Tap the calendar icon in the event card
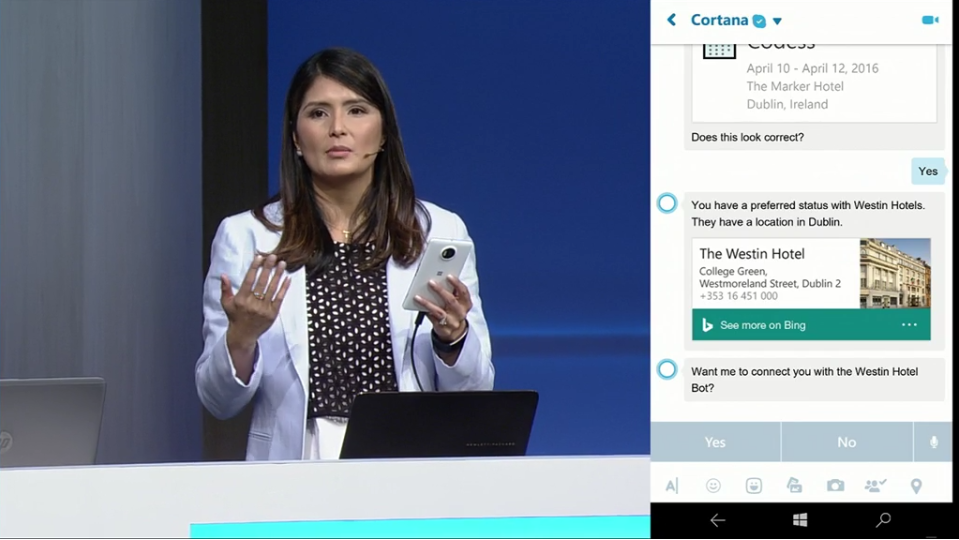This screenshot has width=959, height=540. click(x=719, y=50)
